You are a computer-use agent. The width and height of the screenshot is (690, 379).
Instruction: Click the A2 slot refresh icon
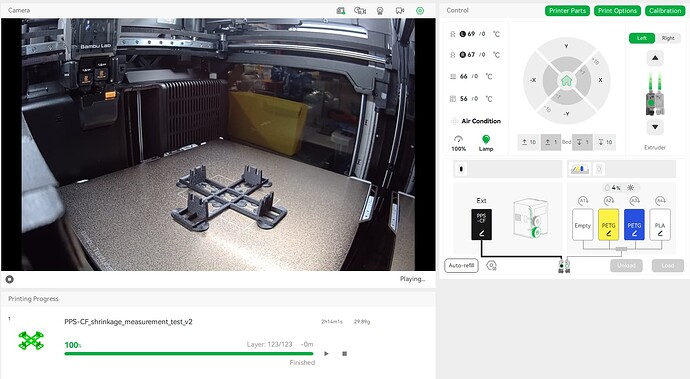609,201
